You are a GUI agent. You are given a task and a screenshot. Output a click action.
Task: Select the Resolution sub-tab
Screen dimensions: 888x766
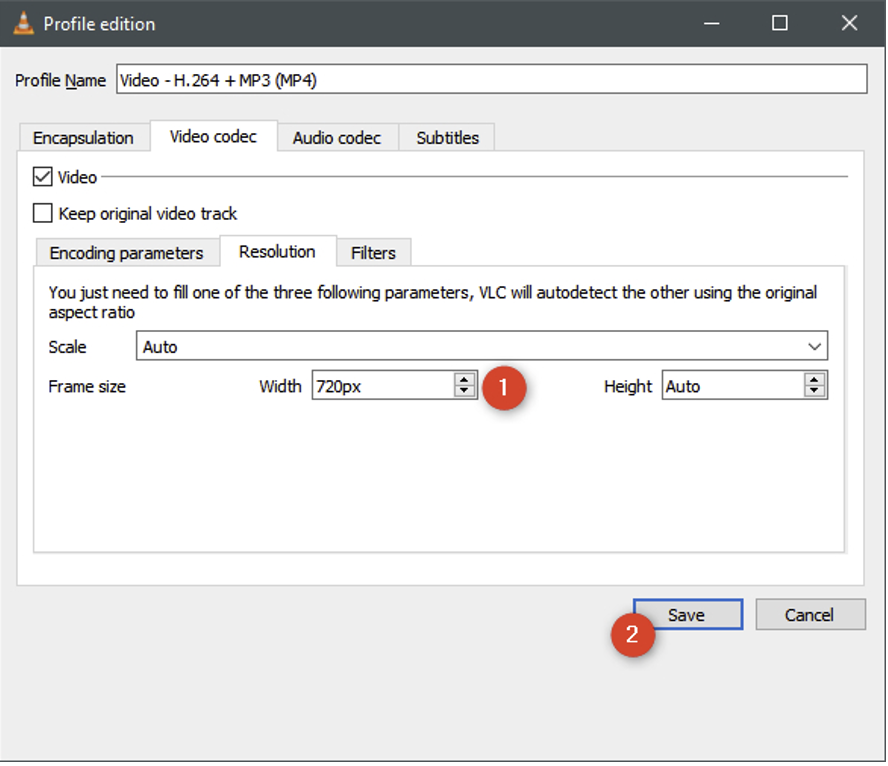click(278, 251)
